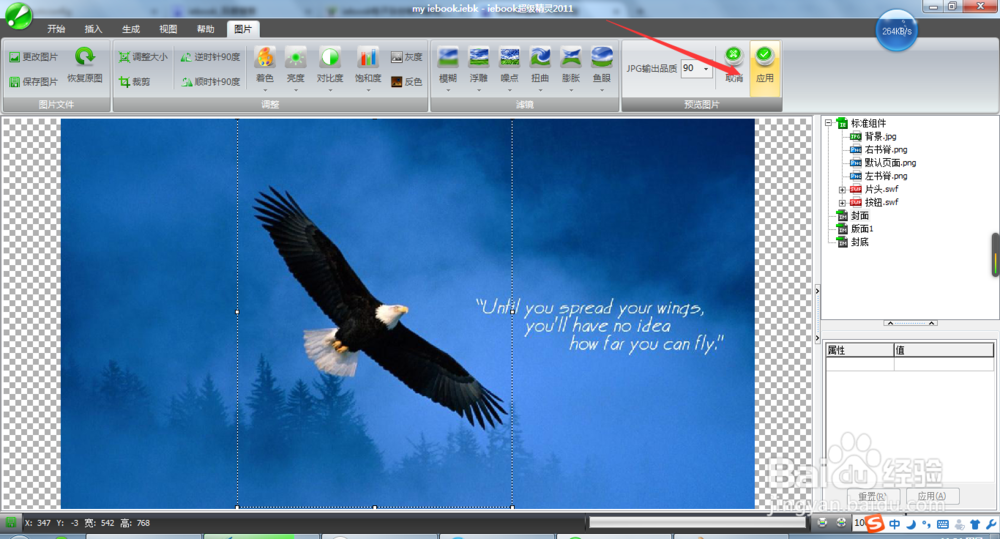This screenshot has width=1000, height=539.
Task: Click the 亮度 brightness icon
Action: click(x=295, y=57)
